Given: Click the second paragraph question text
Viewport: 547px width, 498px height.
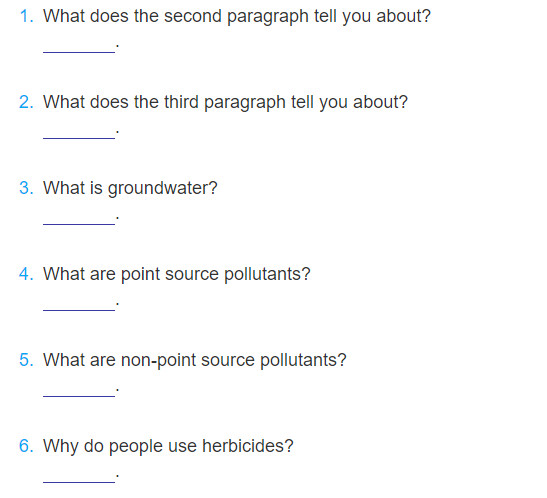Looking at the screenshot, I should click(237, 17).
